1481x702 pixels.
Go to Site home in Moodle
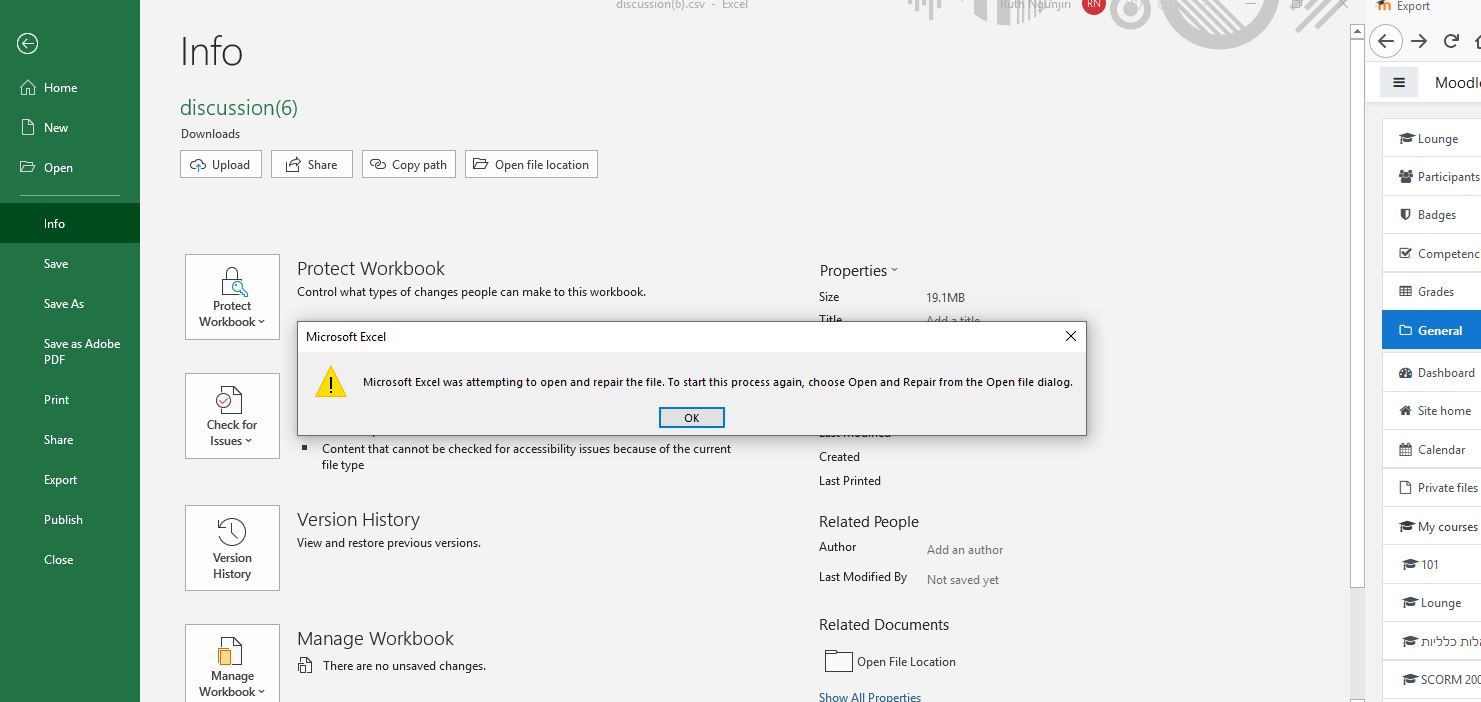coord(1432,411)
